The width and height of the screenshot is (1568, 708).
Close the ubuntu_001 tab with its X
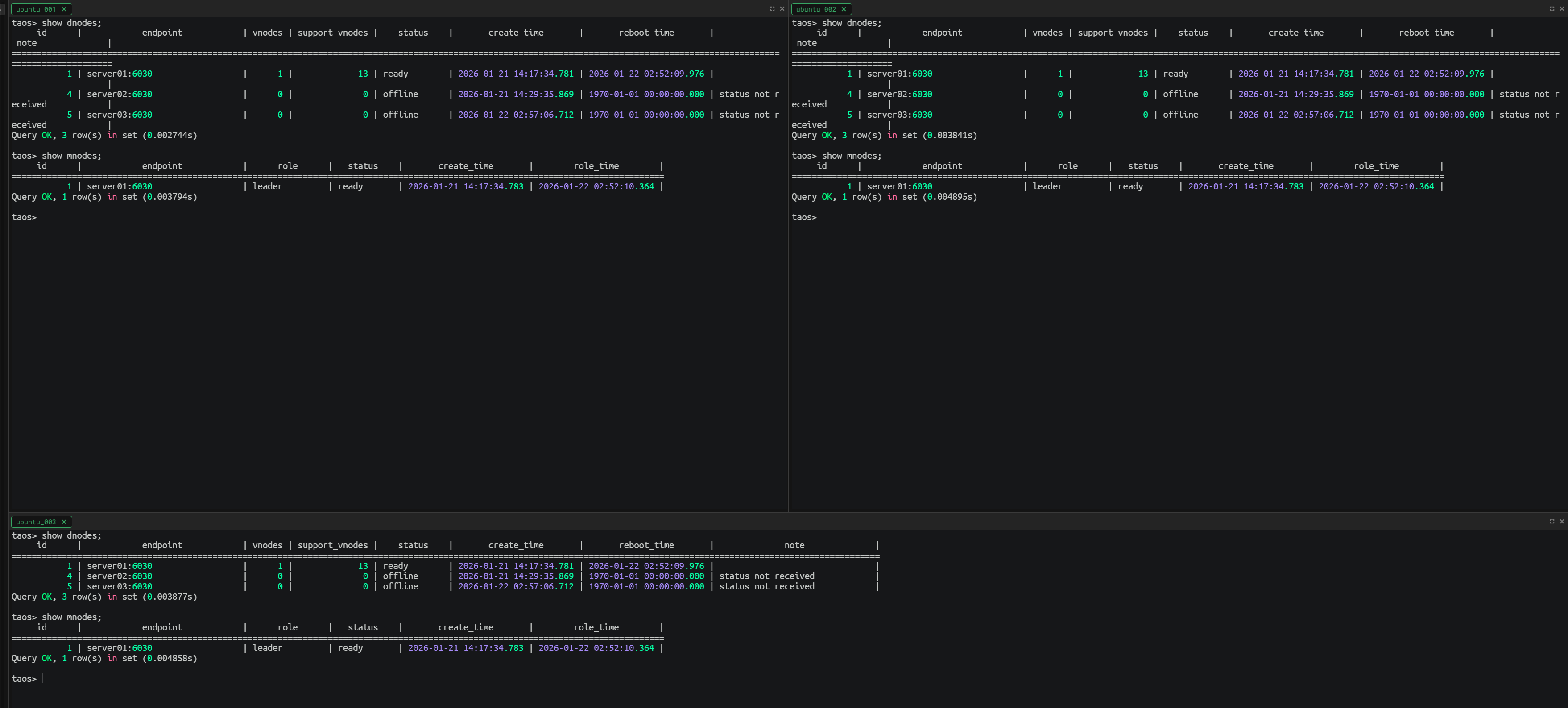(64, 9)
